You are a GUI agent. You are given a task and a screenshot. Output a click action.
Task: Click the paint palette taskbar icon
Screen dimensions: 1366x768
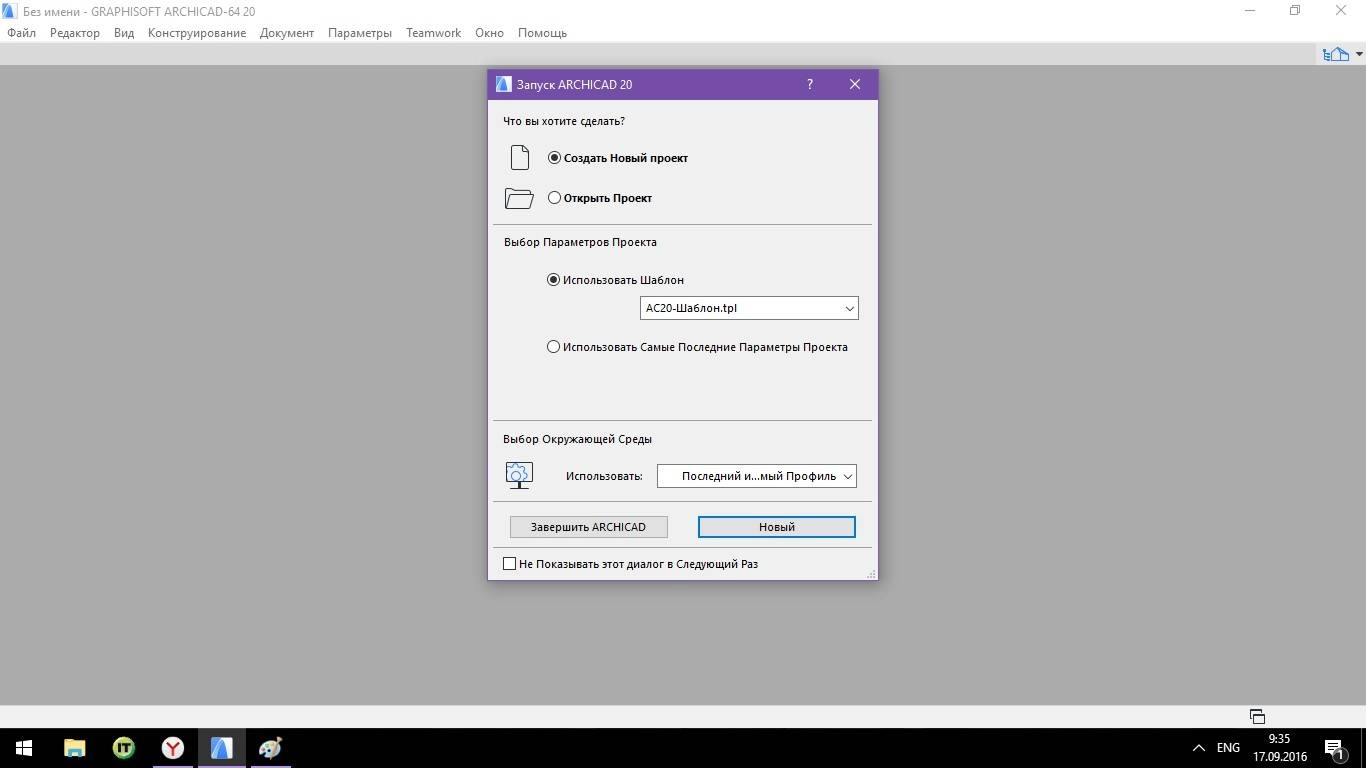click(x=271, y=748)
